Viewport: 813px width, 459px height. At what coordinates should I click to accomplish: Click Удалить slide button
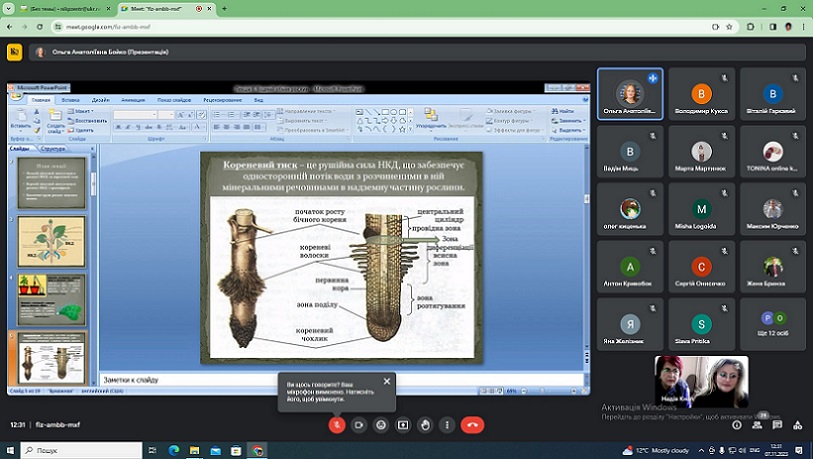coord(81,130)
